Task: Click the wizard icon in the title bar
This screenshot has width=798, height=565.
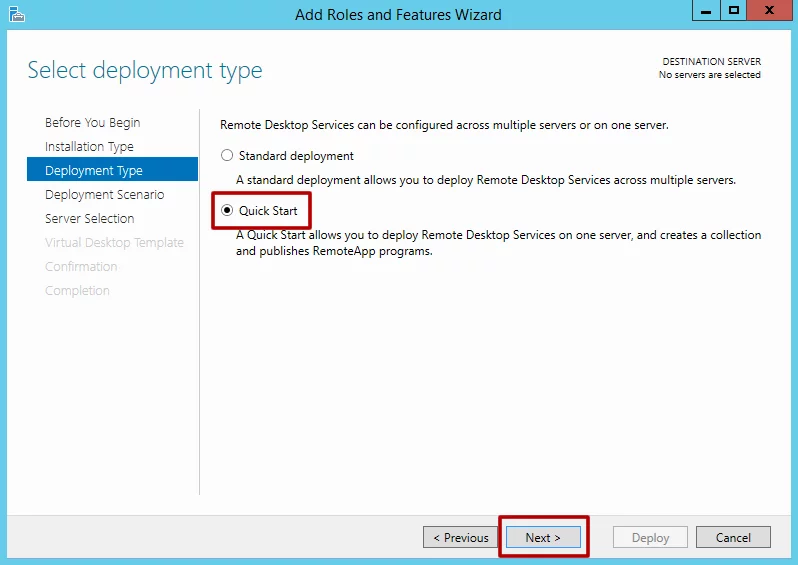Action: click(16, 14)
